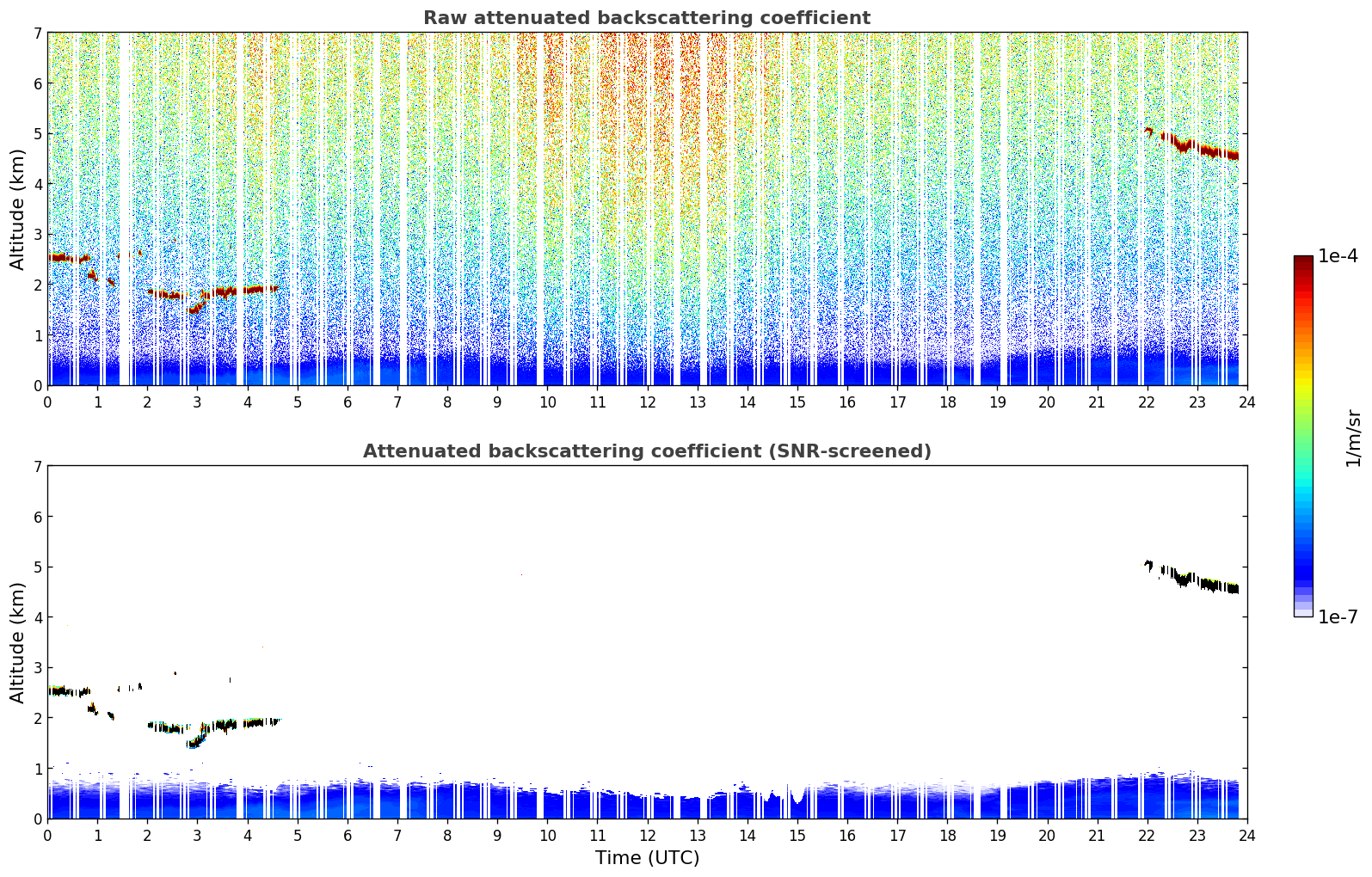1372x877 pixels.
Task: Click the colorbar unit label "1/m/sr"
Action: [x=1353, y=438]
